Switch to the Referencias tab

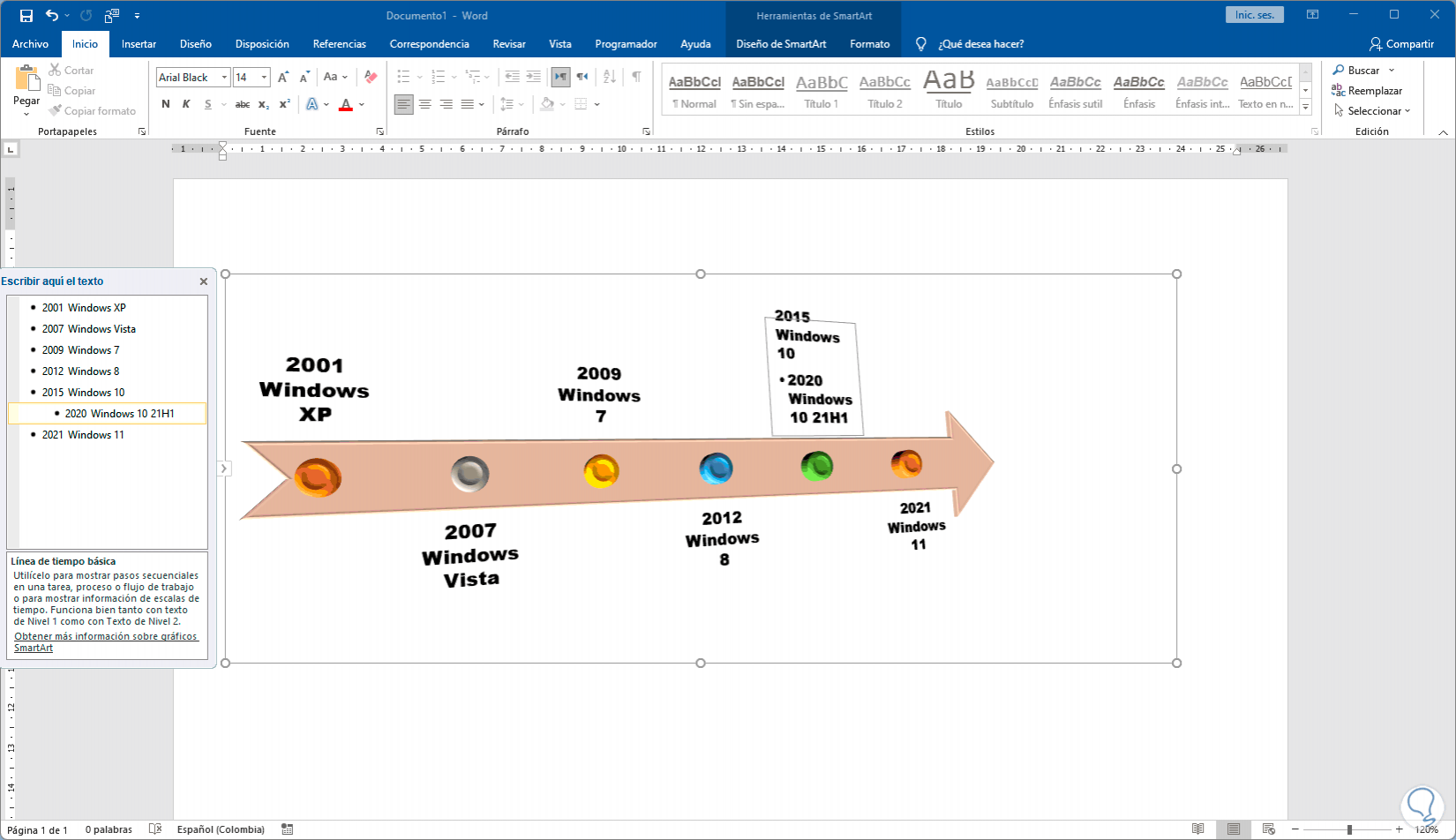339,44
